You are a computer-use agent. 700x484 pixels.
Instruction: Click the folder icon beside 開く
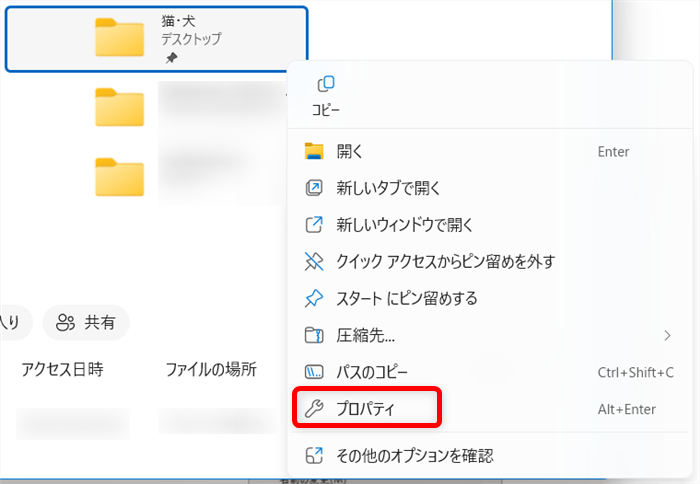(314, 151)
